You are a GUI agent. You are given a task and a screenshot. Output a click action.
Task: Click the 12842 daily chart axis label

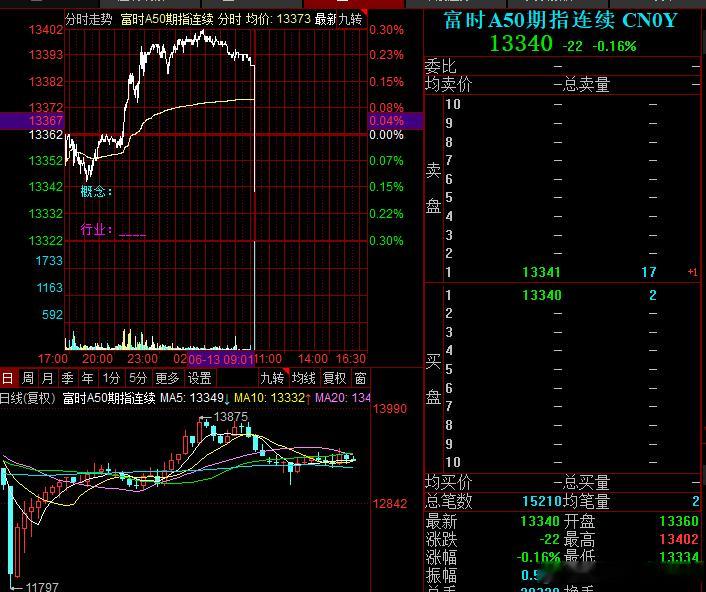(x=390, y=504)
